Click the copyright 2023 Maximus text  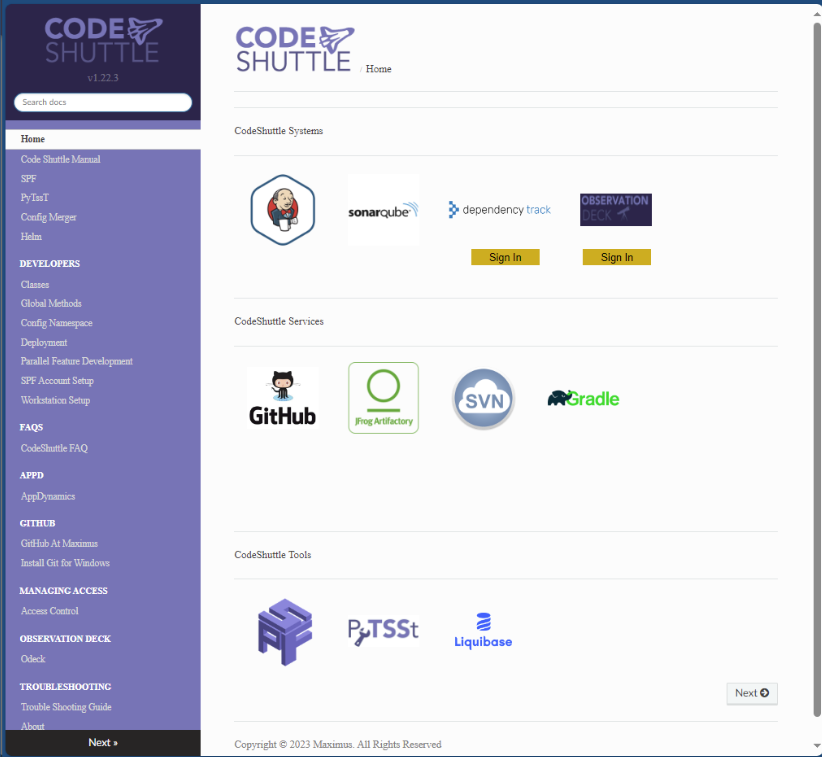pos(338,744)
